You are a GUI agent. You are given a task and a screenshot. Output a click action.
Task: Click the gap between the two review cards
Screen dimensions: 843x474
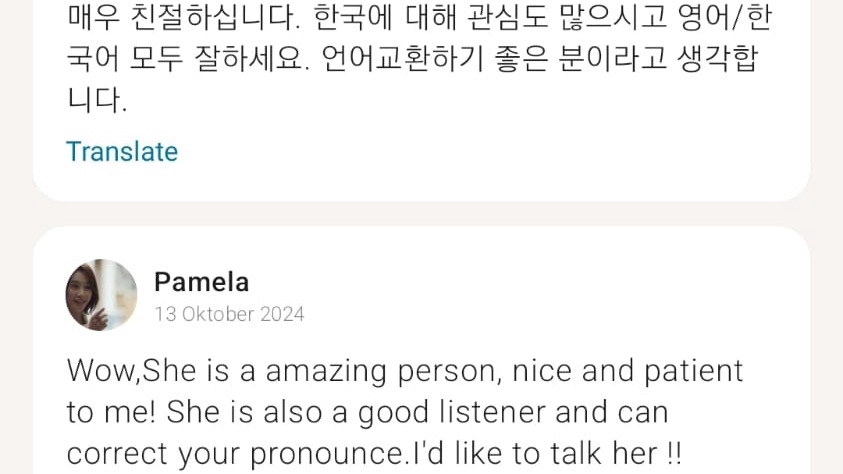[x=421, y=214]
